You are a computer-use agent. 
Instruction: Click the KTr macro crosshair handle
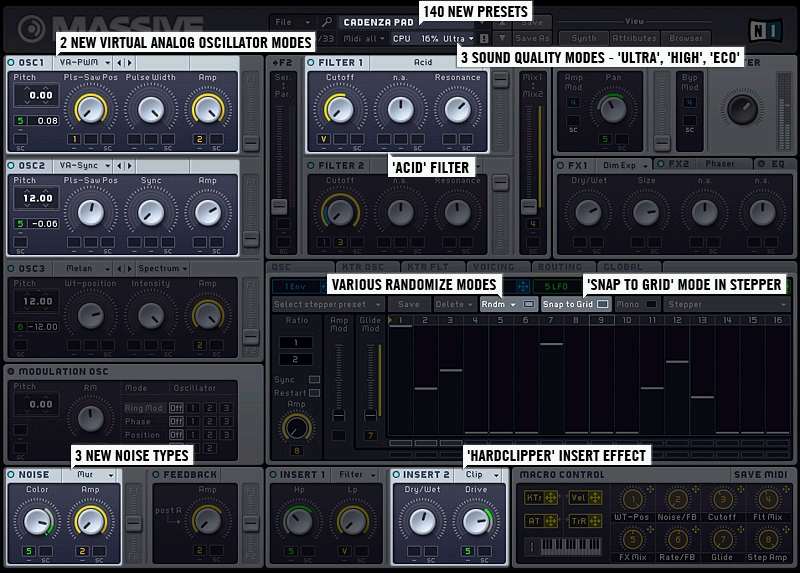(x=551, y=497)
